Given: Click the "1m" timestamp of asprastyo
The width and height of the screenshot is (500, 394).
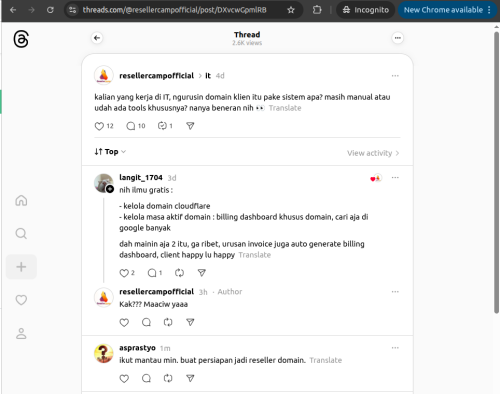Looking at the screenshot, I should coord(165,348).
